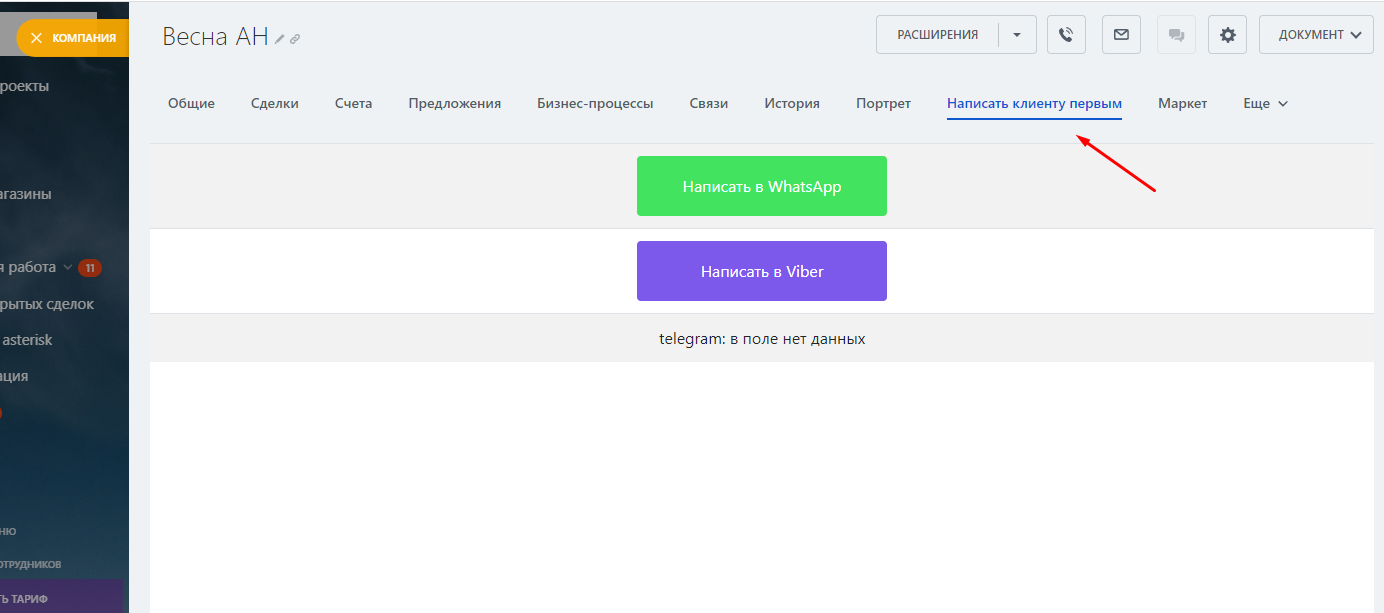This screenshot has width=1384, height=613.
Task: Switch to the Маркет tab
Action: click(x=1182, y=103)
